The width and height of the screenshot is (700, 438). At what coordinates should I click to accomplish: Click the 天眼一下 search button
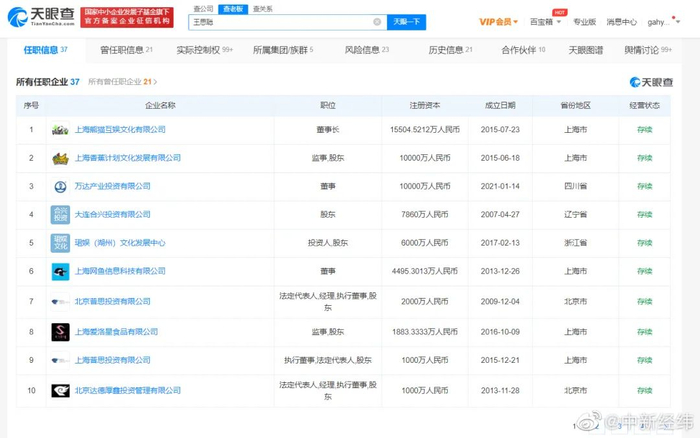(406, 22)
